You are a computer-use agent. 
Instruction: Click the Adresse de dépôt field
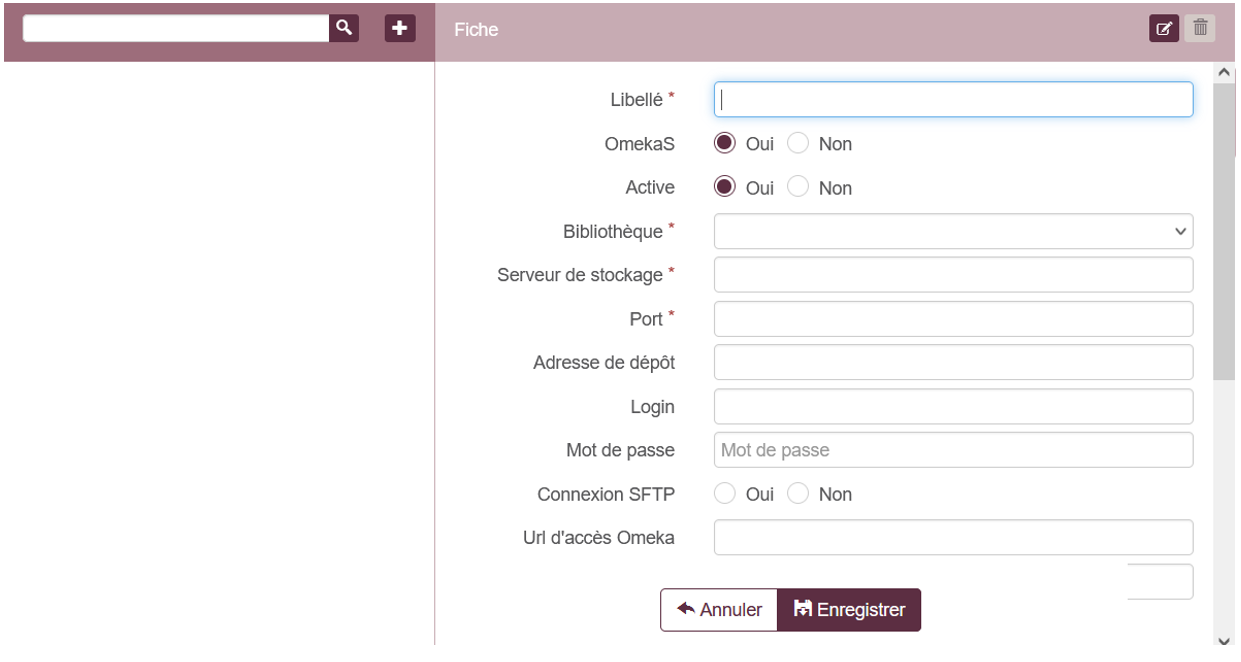pos(952,361)
